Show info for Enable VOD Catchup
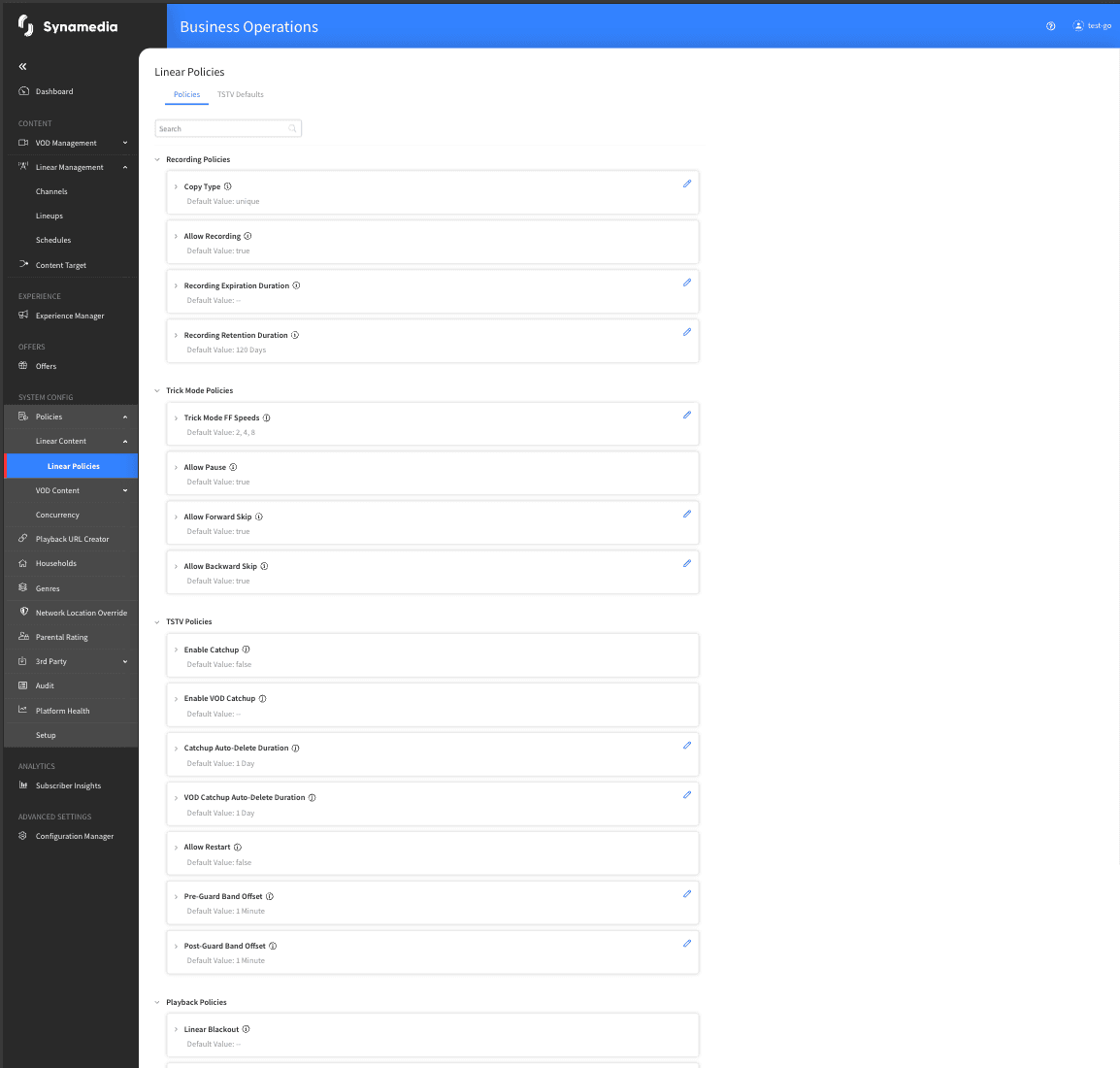The height and width of the screenshot is (1068, 1120). click(262, 699)
